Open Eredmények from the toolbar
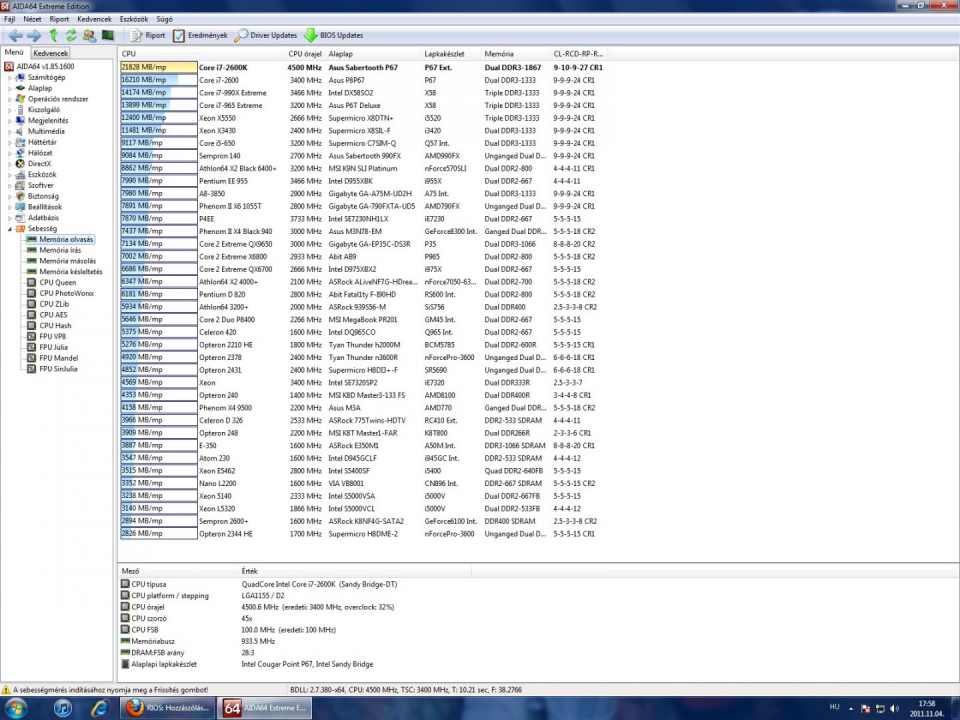This screenshot has height=720, width=960. (x=200, y=36)
